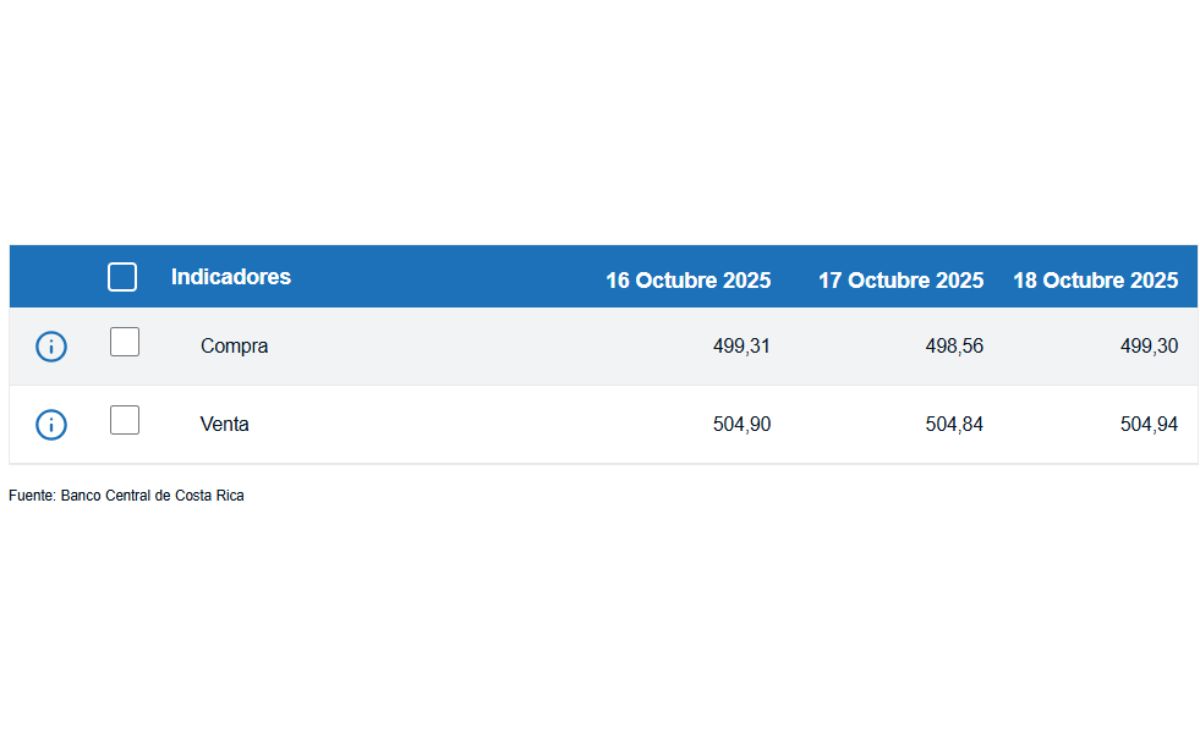Select the 16 Octubre 2025 column header

pyautogui.click(x=688, y=280)
